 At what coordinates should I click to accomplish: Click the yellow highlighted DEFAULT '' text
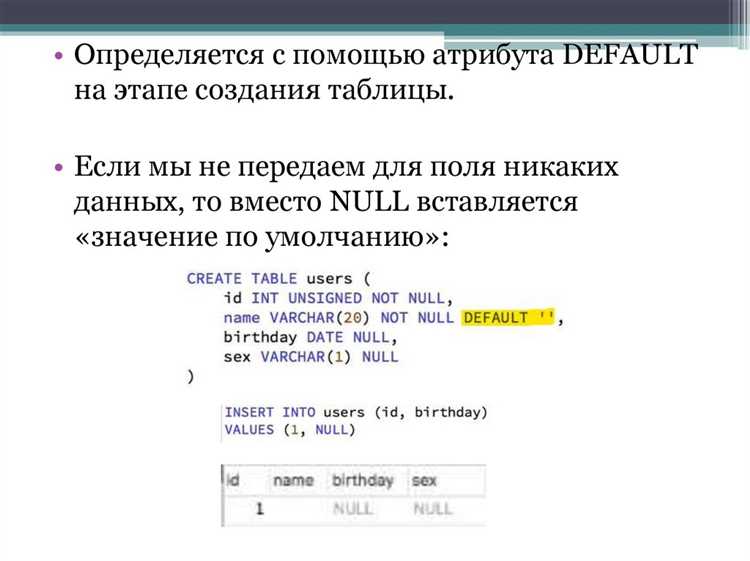(x=509, y=317)
